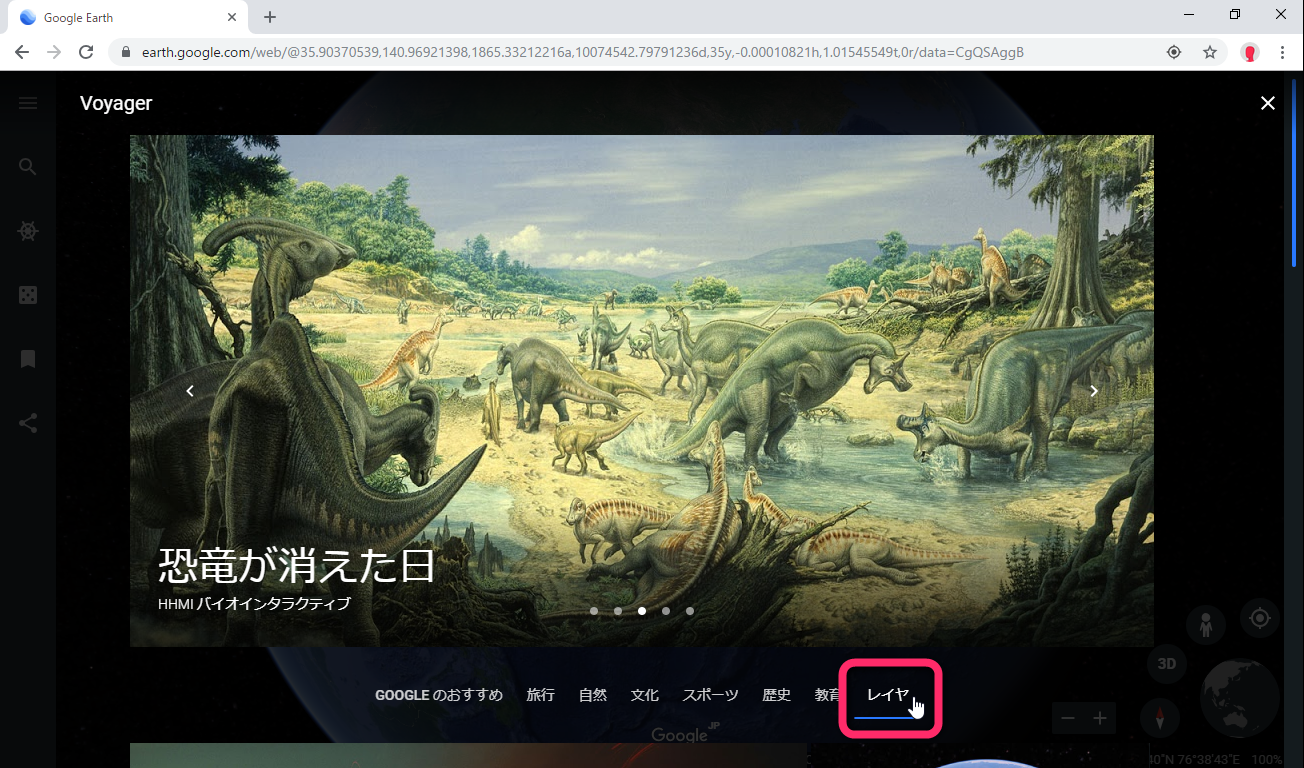
Task: Go to the previous carousel slide
Action: click(x=190, y=391)
